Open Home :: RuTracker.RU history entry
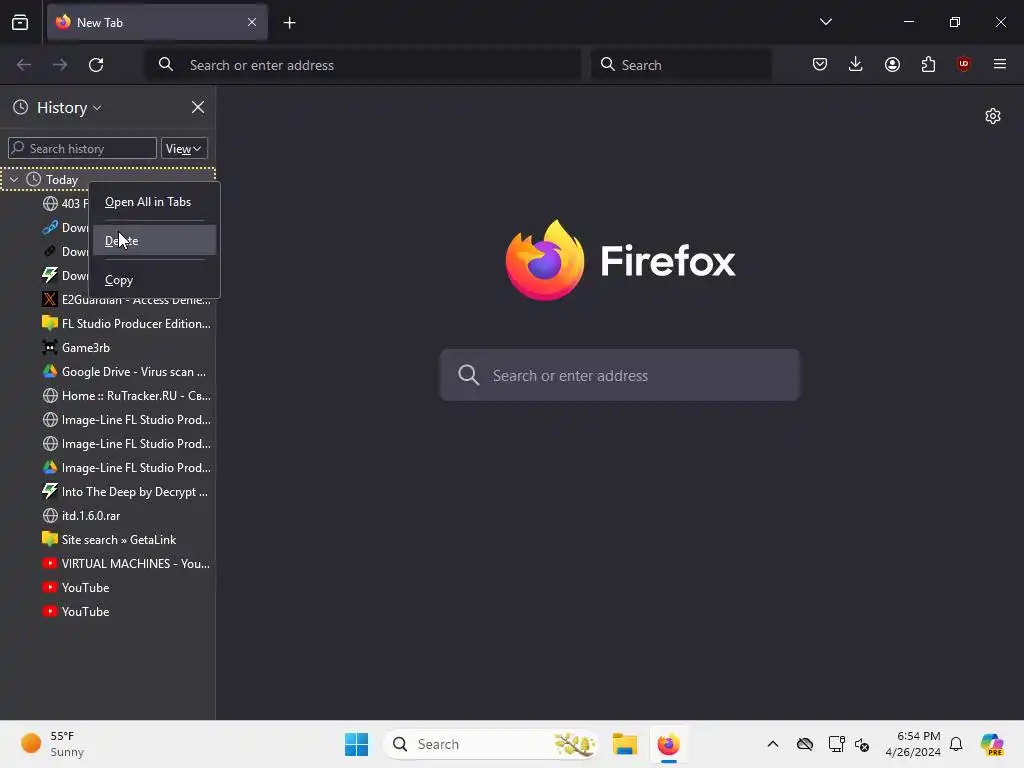The width and height of the screenshot is (1024, 768). tap(127, 396)
